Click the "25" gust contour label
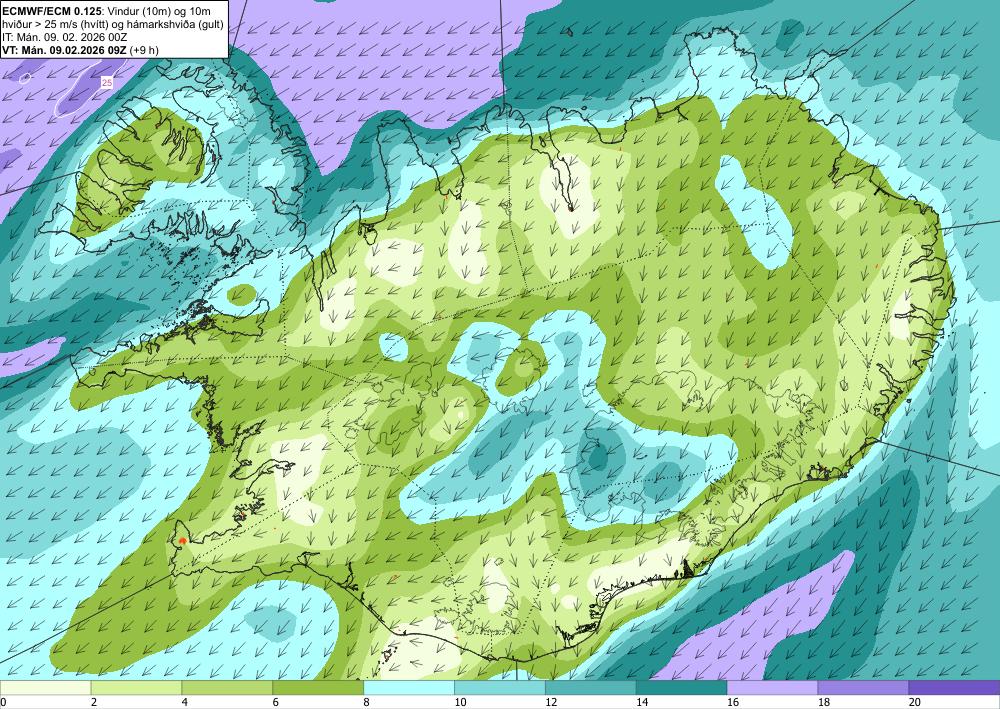 click(107, 83)
